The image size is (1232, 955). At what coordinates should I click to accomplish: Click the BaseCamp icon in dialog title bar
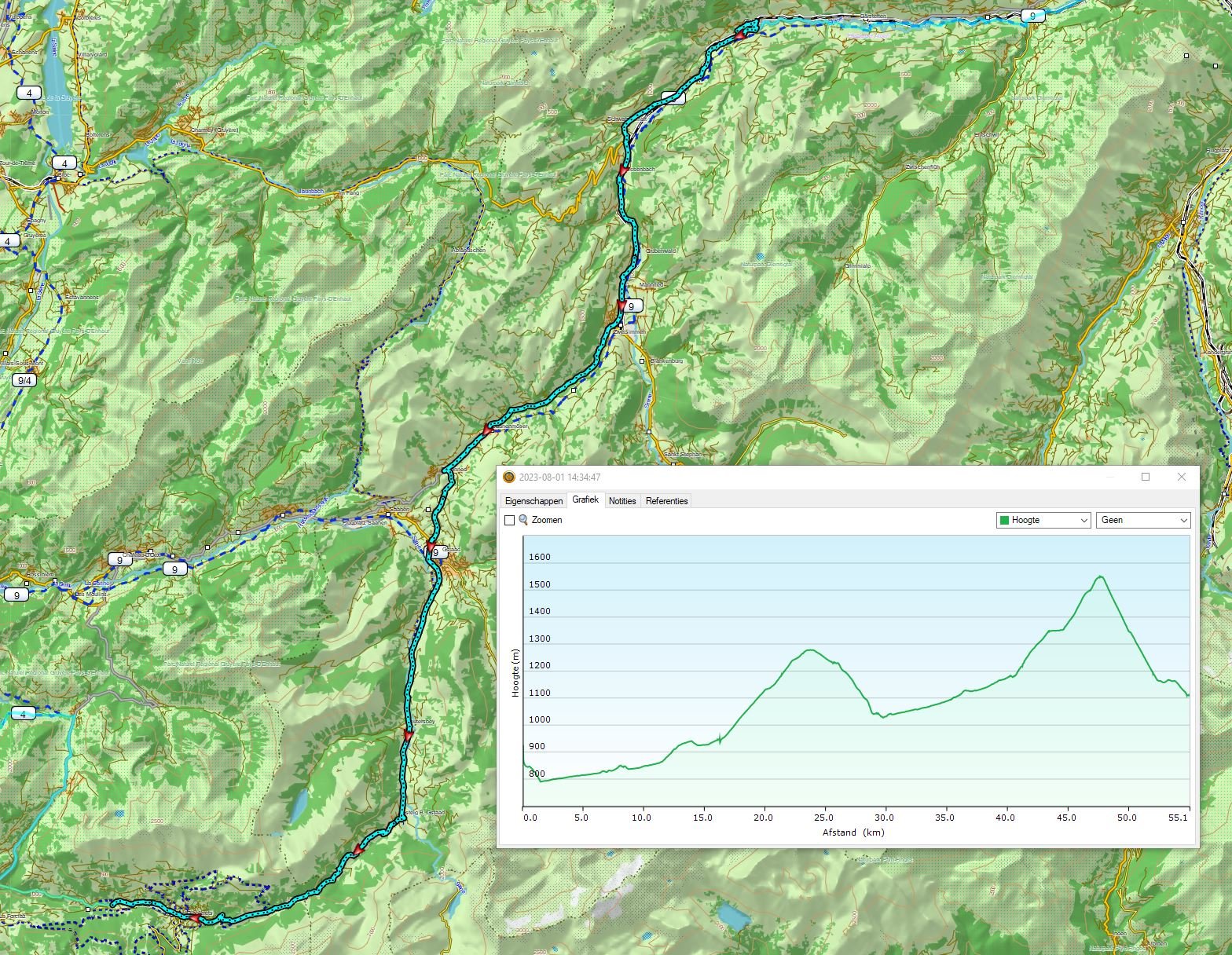click(509, 477)
